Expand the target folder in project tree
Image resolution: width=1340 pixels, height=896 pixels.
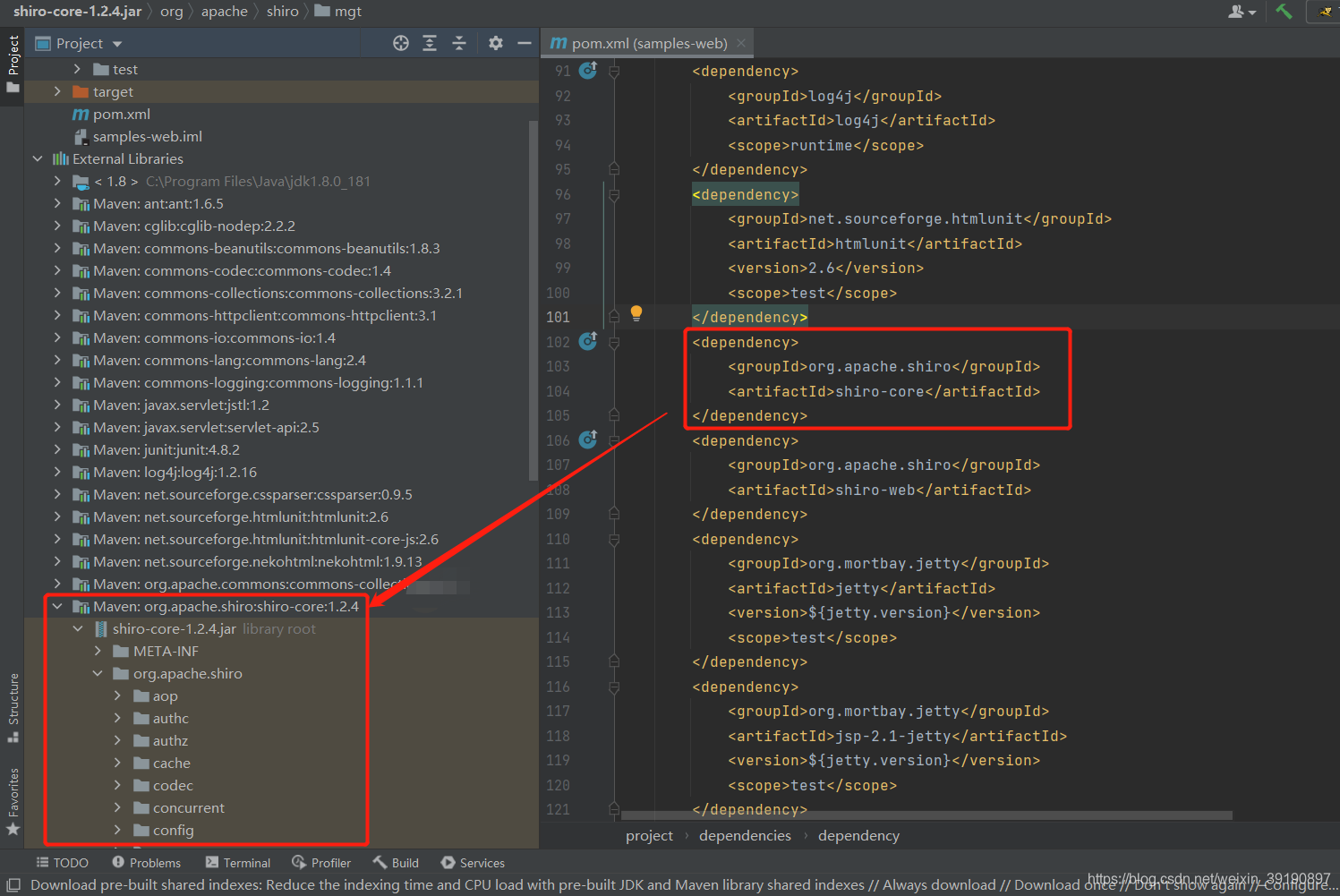57,91
